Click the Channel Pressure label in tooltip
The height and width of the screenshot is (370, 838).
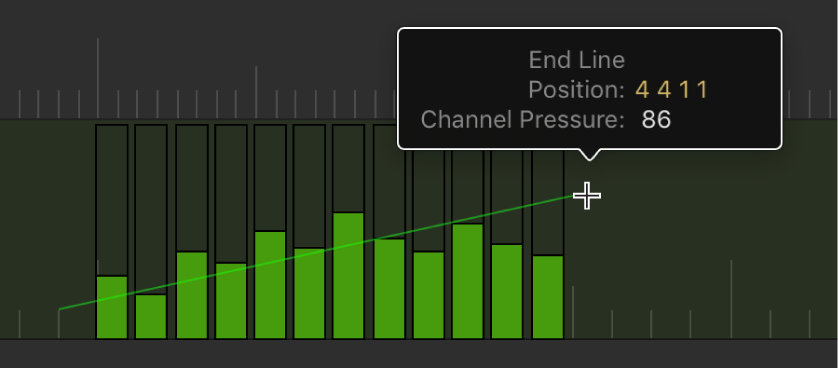tap(523, 120)
